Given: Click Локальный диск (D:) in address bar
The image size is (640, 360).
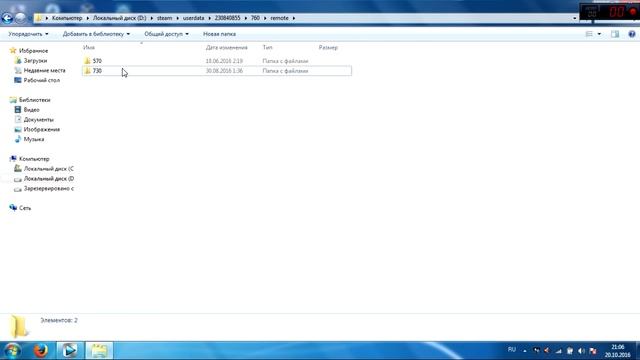Looking at the screenshot, I should (120, 18).
